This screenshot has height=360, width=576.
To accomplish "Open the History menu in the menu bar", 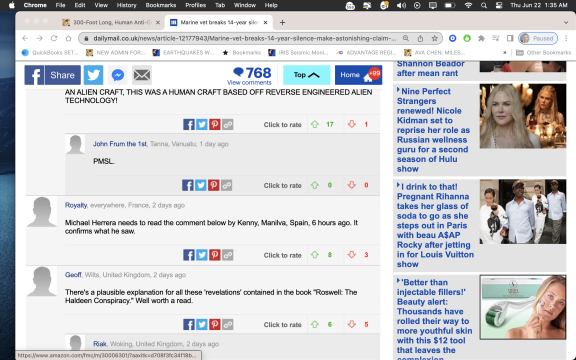I will click(126, 5).
